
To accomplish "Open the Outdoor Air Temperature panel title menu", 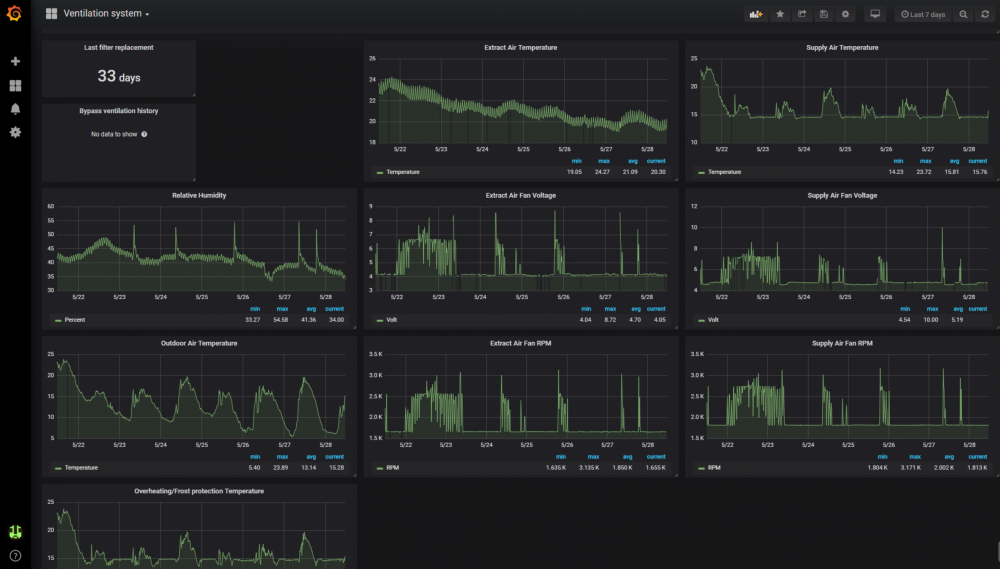I will tap(199, 343).
